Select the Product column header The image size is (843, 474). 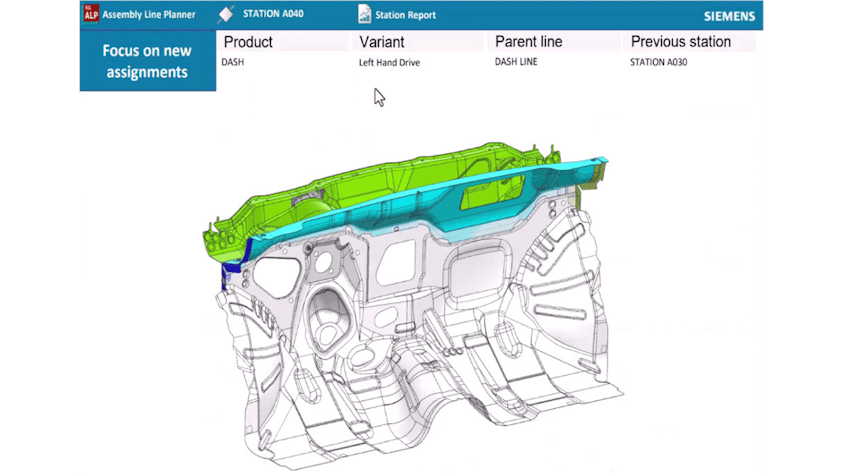point(248,42)
